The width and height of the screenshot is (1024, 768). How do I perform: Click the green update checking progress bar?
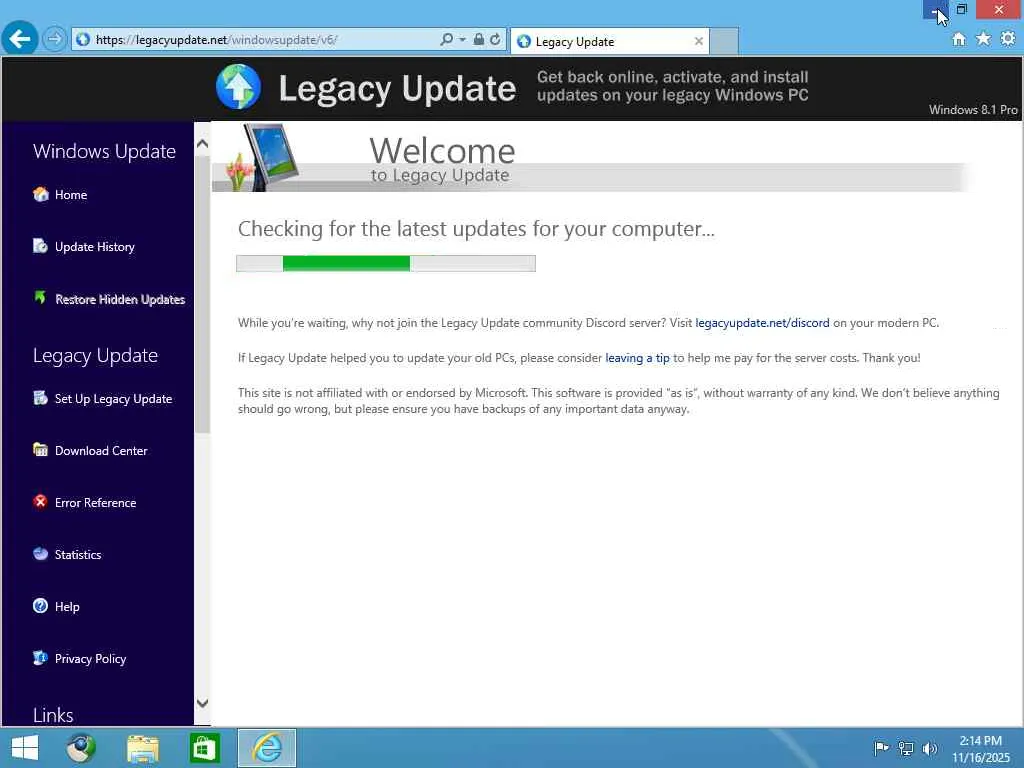[386, 263]
